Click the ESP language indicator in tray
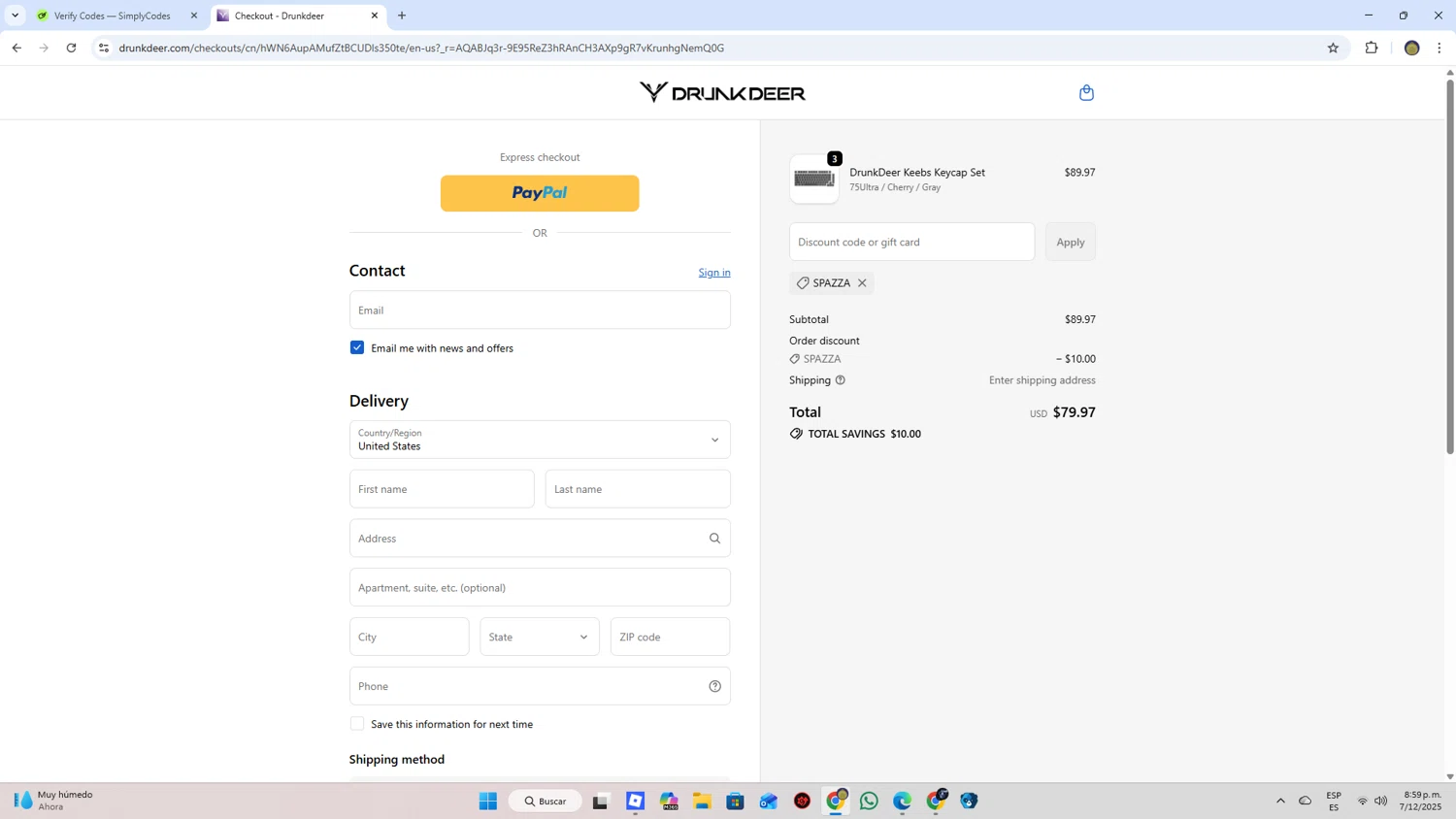 point(1334,802)
